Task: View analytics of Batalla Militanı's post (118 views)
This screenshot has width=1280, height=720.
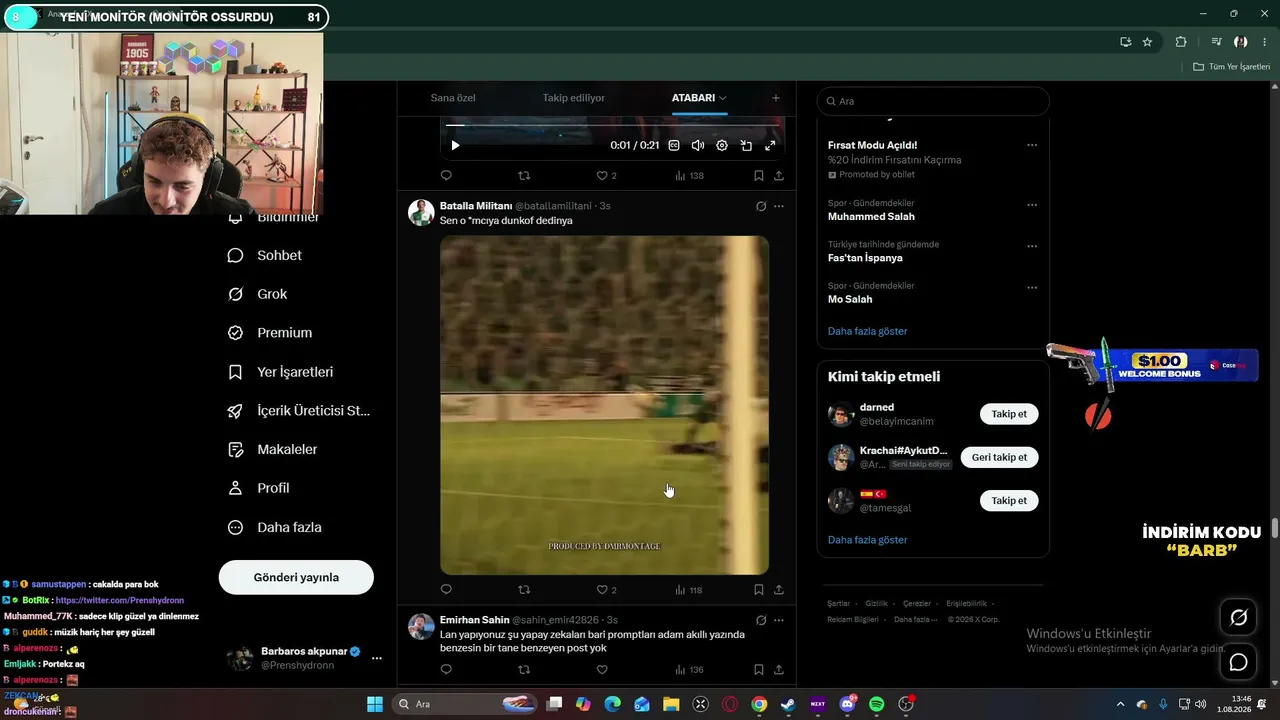Action: point(689,590)
